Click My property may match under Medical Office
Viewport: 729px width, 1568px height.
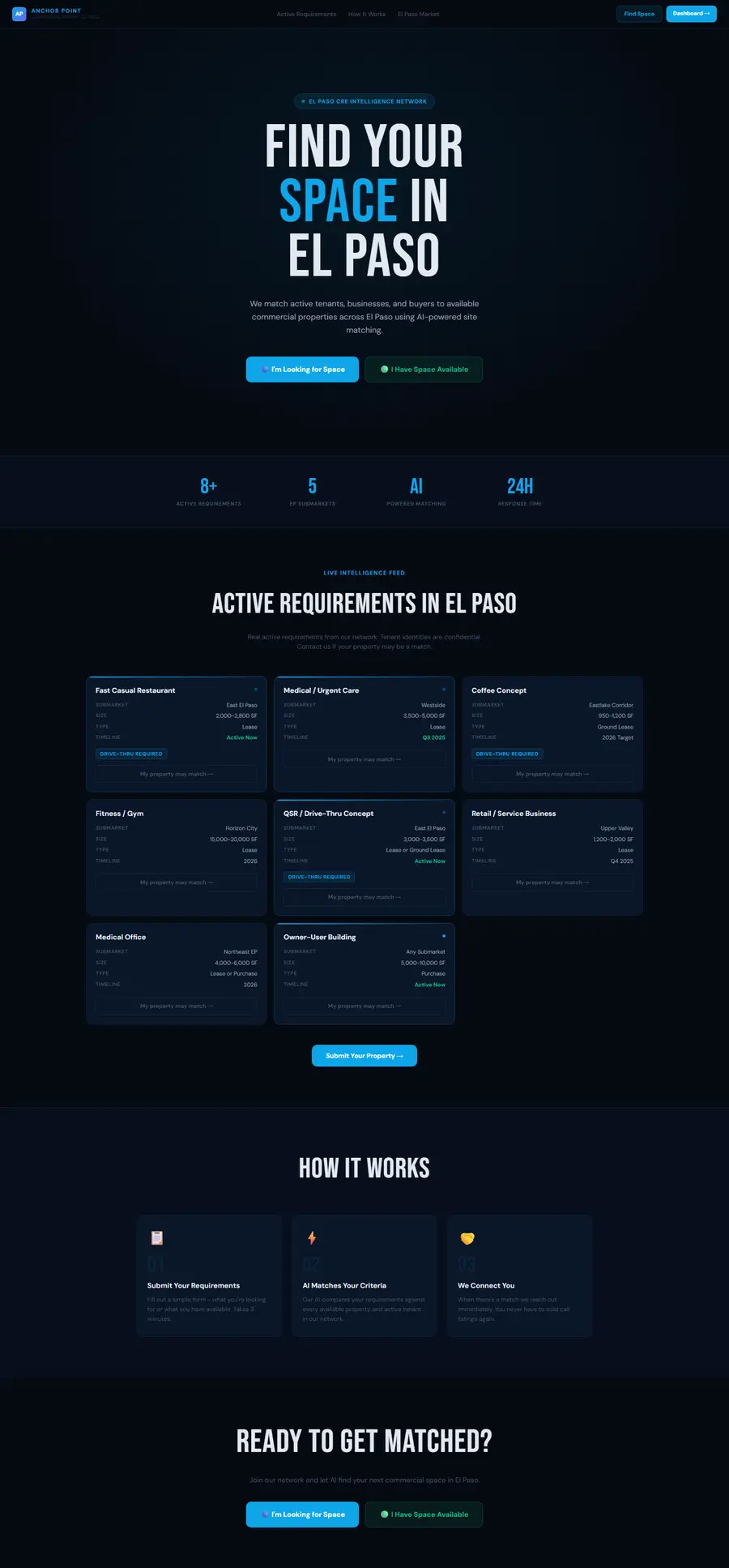[177, 1006]
